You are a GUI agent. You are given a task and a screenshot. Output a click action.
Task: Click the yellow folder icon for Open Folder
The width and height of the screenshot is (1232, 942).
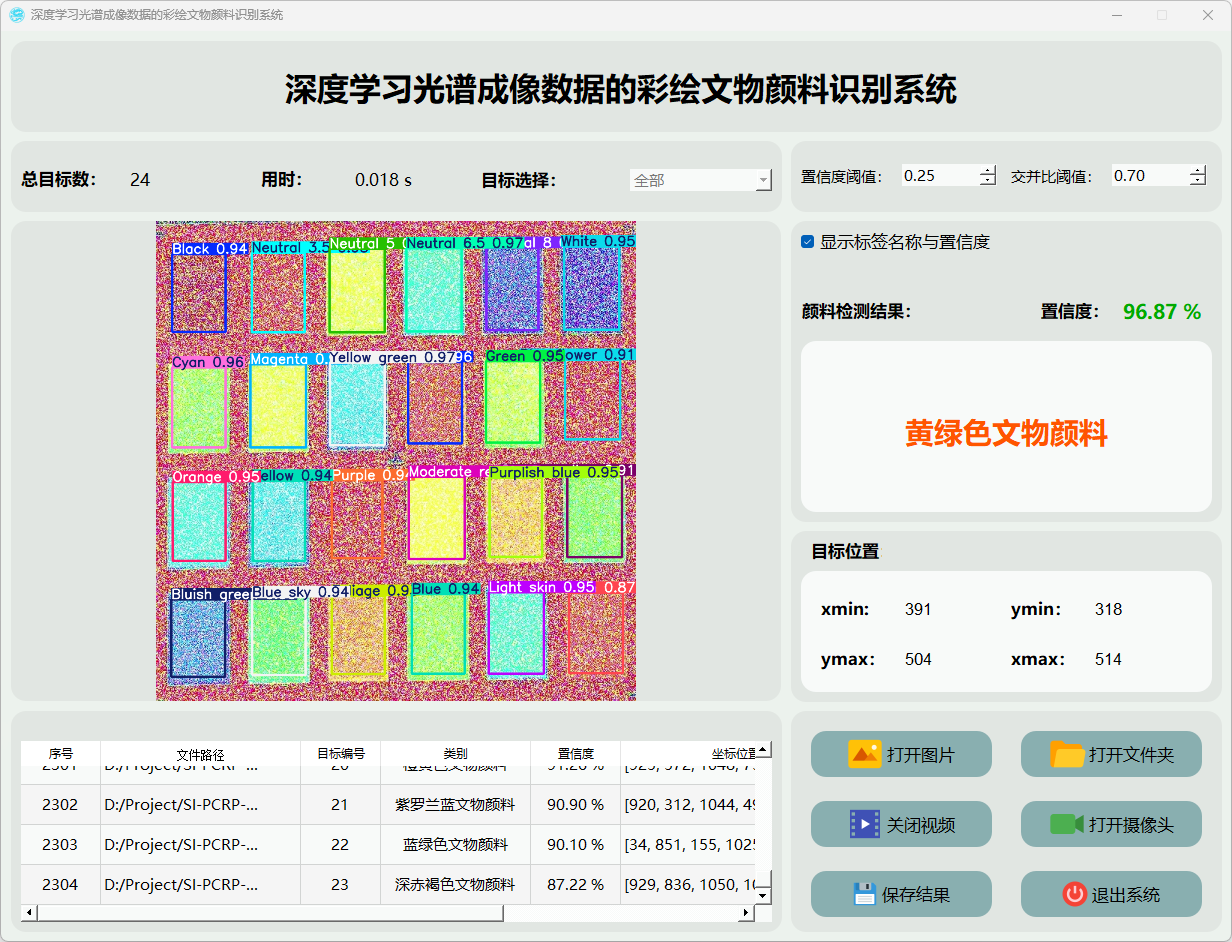point(1067,754)
